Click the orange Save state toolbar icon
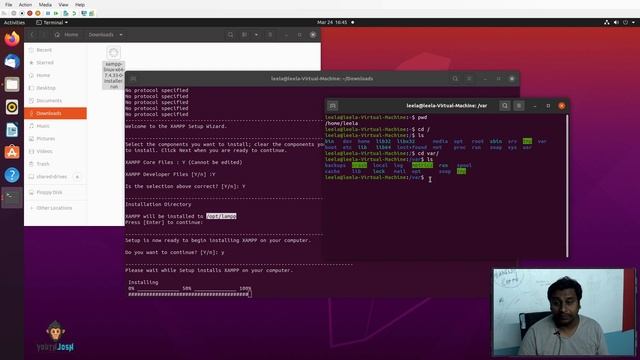This screenshot has width=640, height=360. pyautogui.click(x=38, y=13)
